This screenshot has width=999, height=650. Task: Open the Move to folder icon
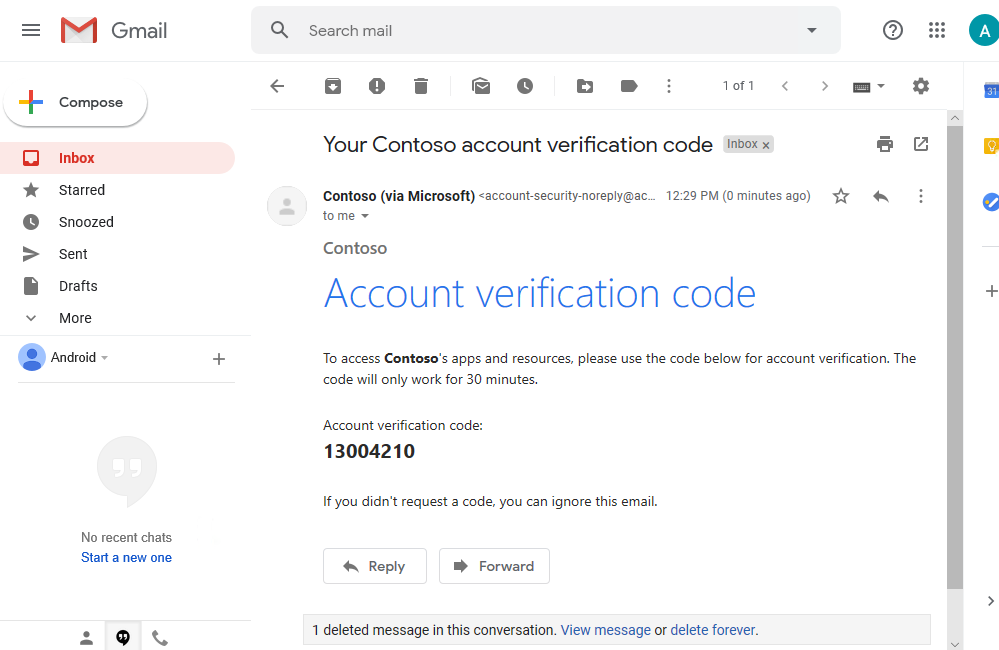[x=585, y=86]
